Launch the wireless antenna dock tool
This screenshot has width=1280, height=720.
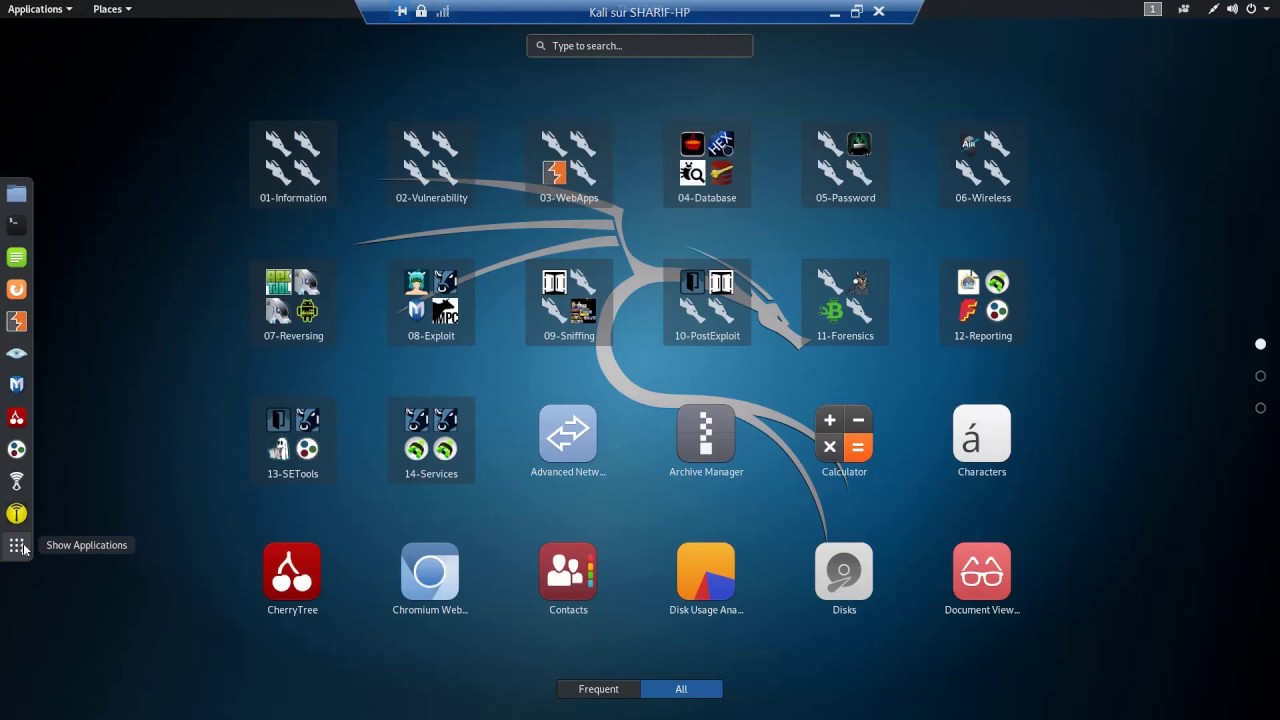pyautogui.click(x=17, y=481)
